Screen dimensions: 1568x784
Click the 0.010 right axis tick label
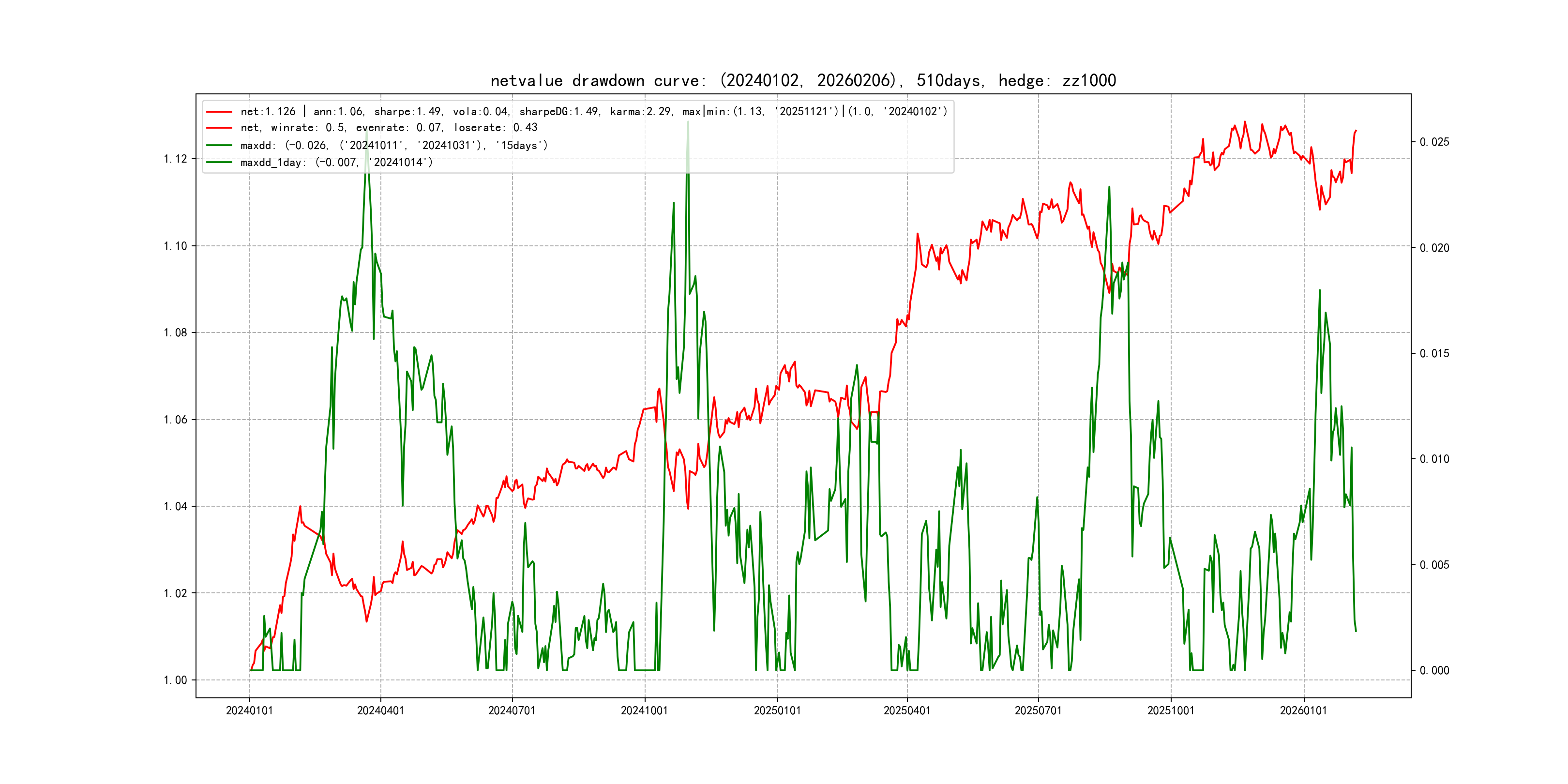click(1434, 460)
